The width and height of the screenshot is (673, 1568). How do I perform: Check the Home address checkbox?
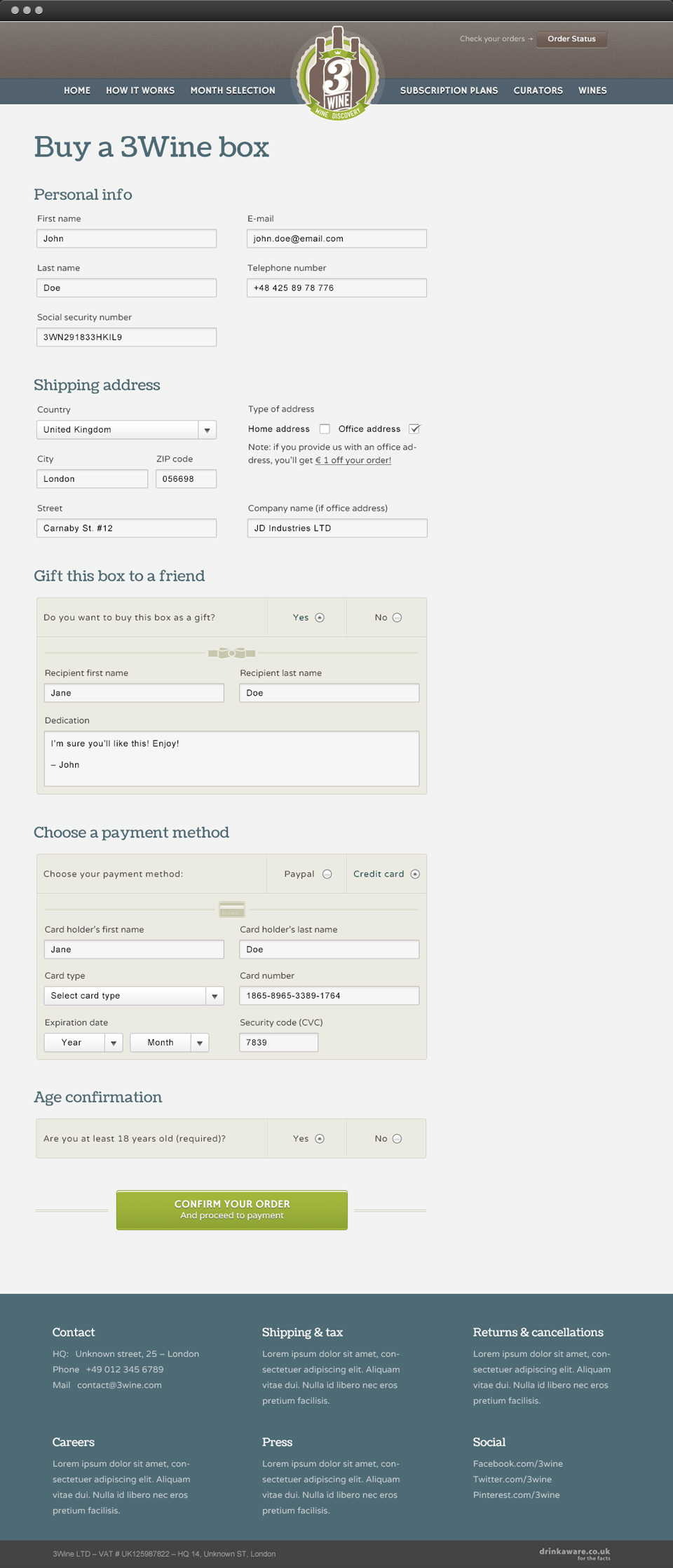tap(325, 428)
